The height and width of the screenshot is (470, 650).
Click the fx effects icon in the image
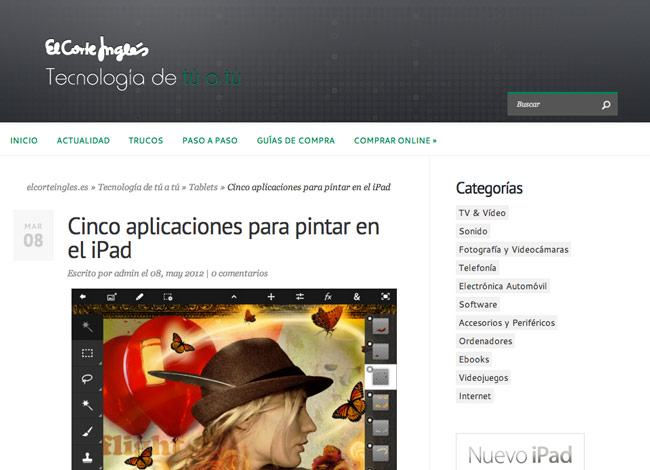point(327,297)
